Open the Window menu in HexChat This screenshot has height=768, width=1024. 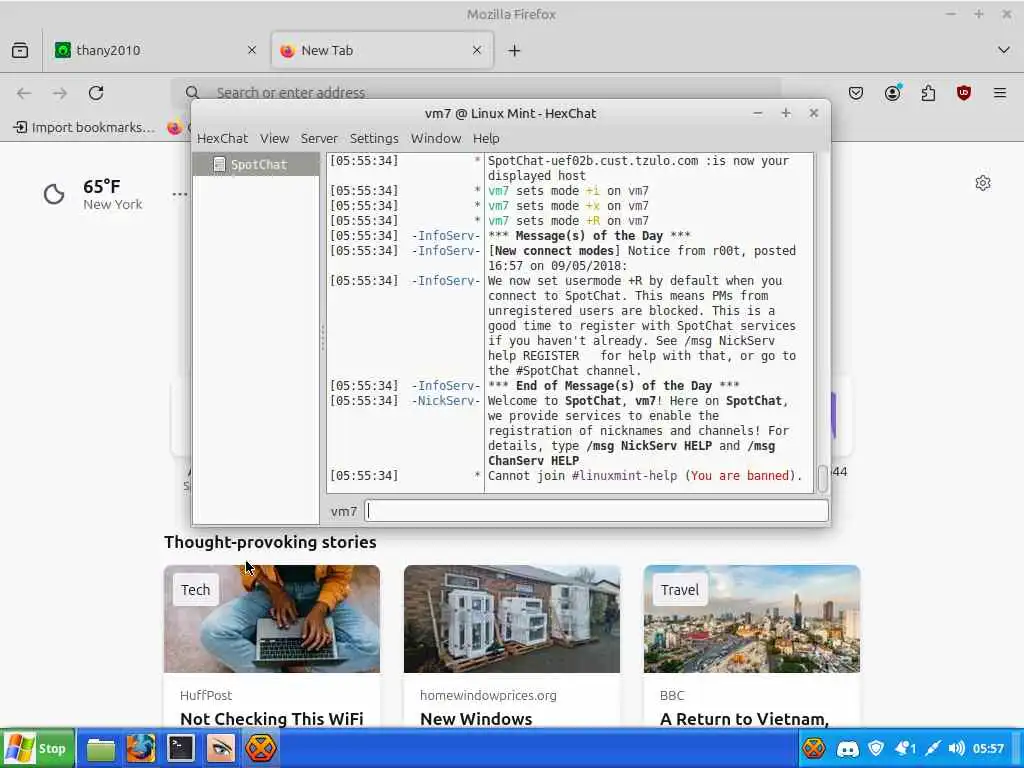click(436, 138)
